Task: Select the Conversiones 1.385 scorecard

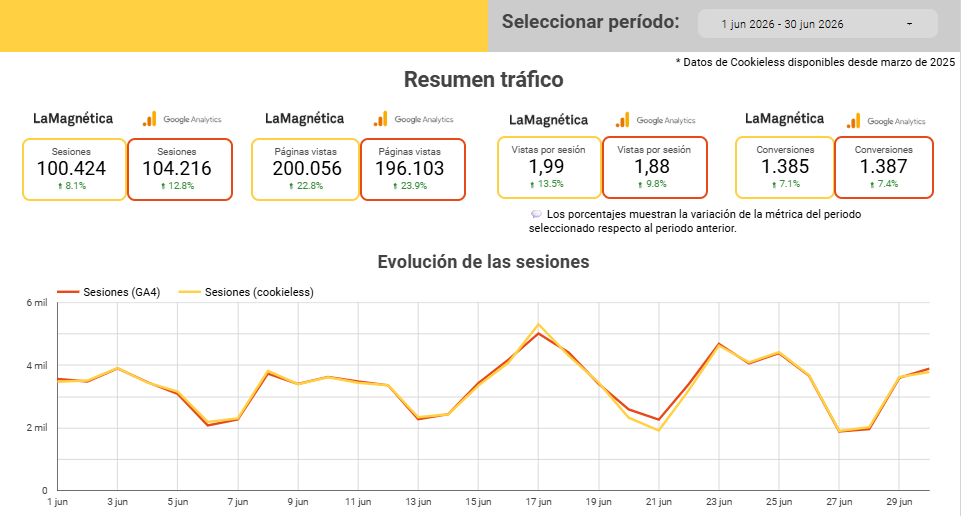Action: click(784, 167)
